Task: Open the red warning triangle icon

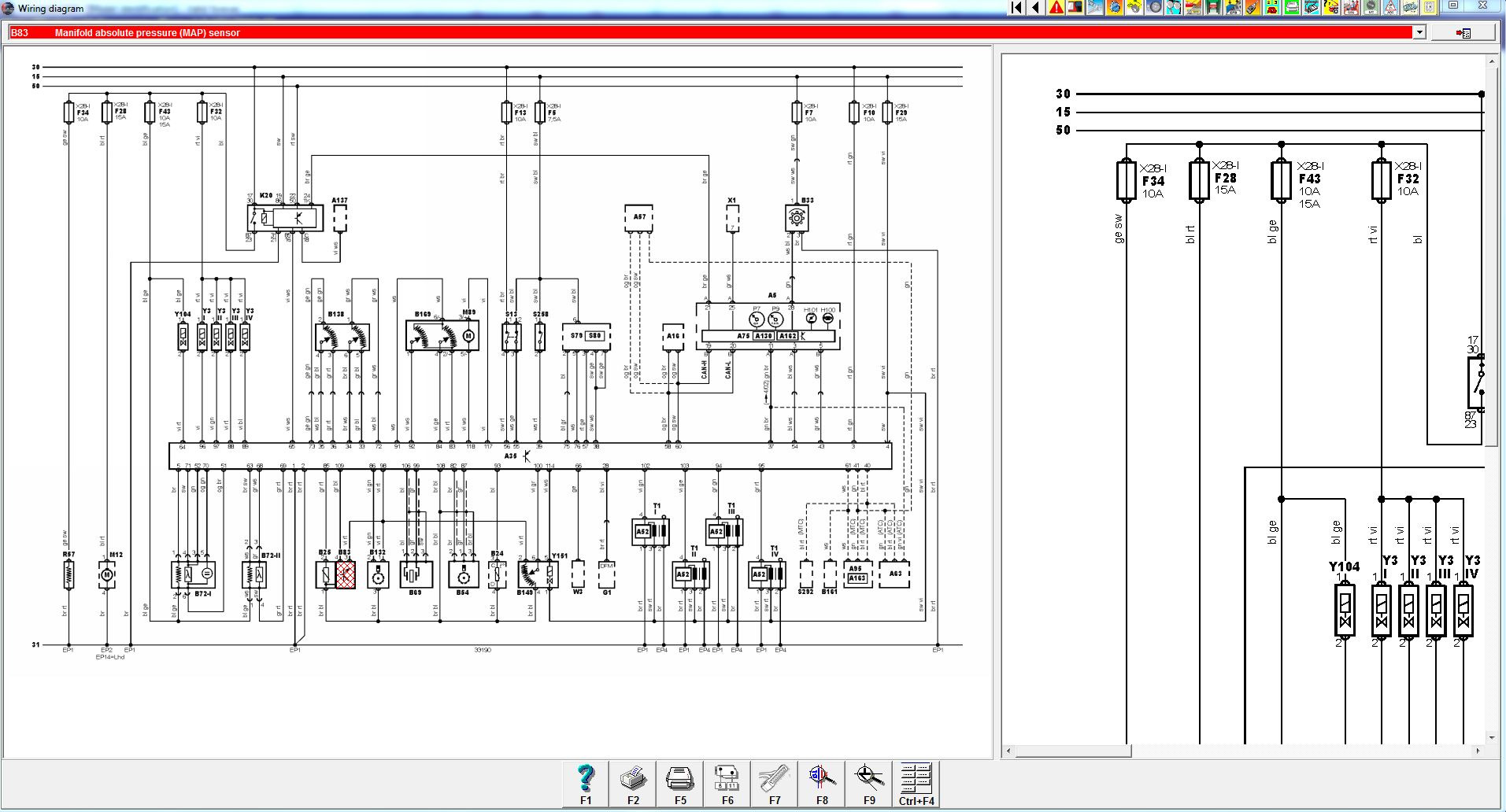Action: pos(1056,7)
